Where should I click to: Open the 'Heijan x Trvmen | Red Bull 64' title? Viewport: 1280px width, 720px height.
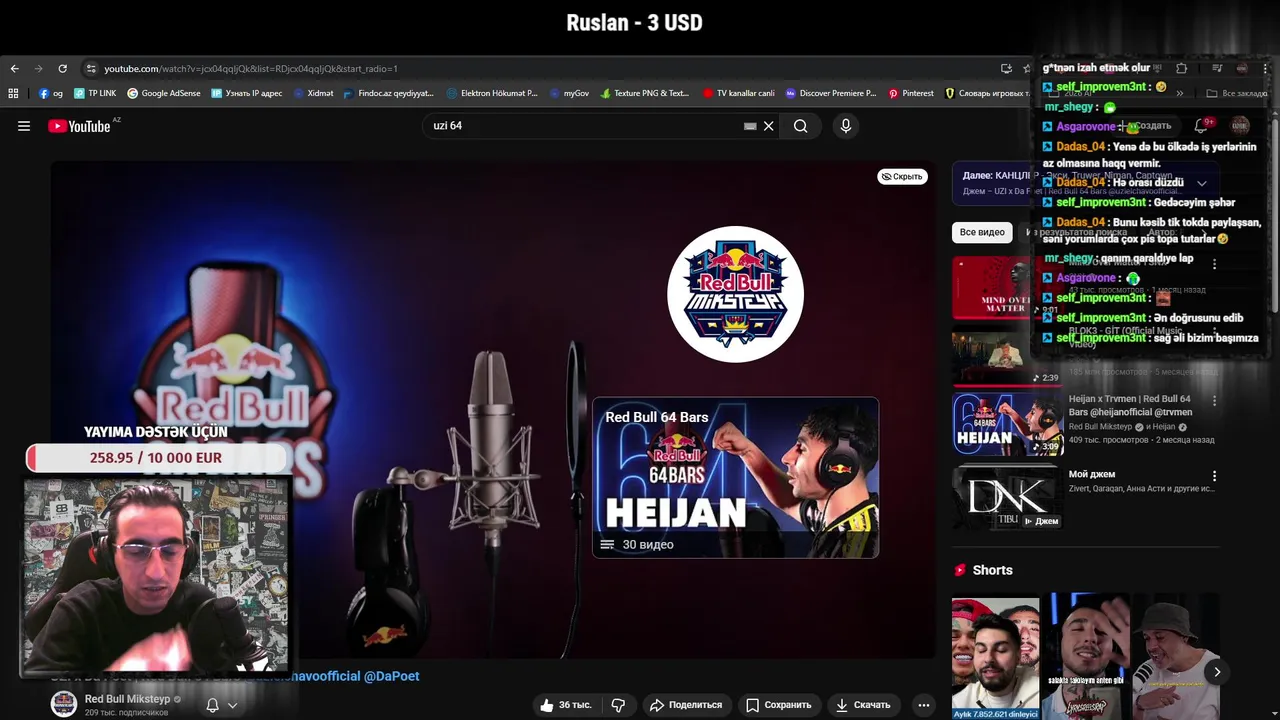(1130, 405)
